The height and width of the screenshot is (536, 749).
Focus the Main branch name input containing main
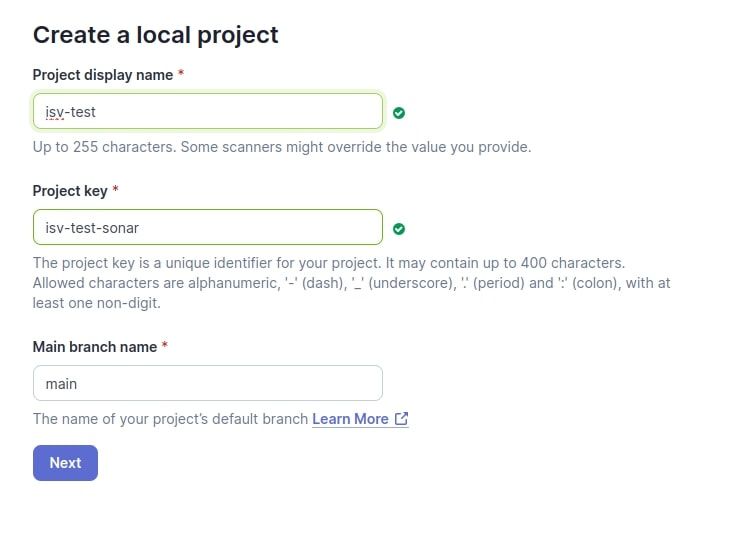(208, 383)
